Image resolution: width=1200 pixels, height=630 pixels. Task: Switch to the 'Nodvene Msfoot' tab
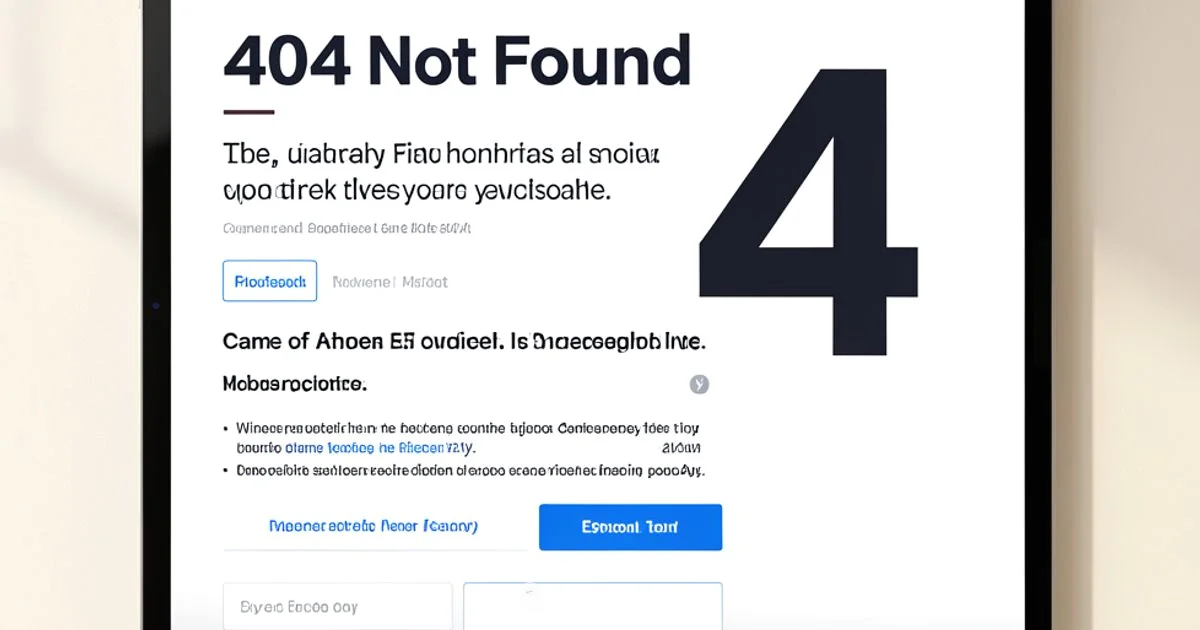(390, 281)
